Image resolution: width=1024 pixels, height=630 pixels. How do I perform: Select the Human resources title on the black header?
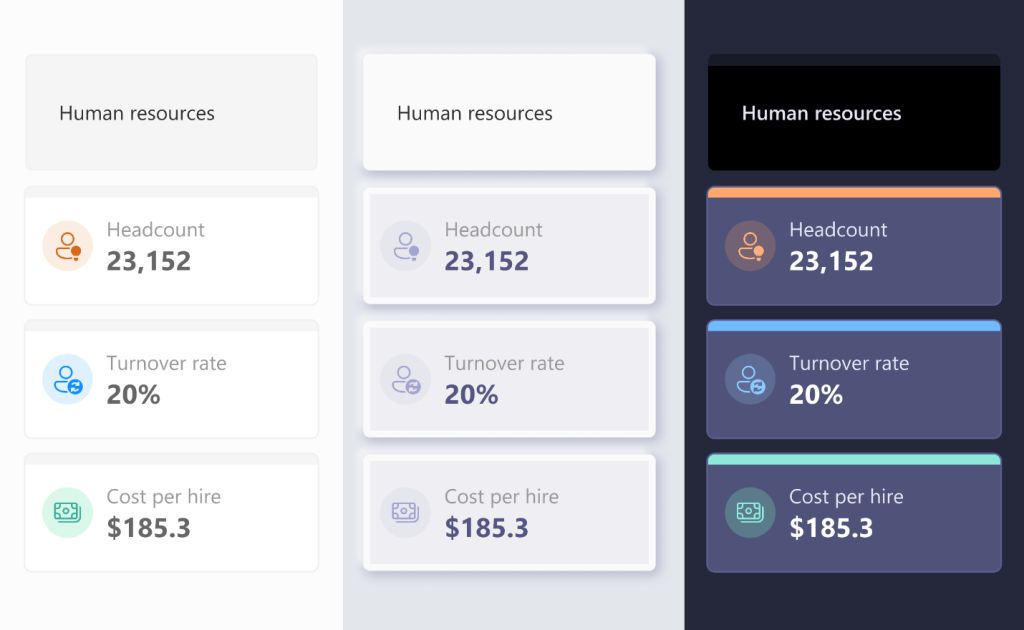[x=821, y=113]
